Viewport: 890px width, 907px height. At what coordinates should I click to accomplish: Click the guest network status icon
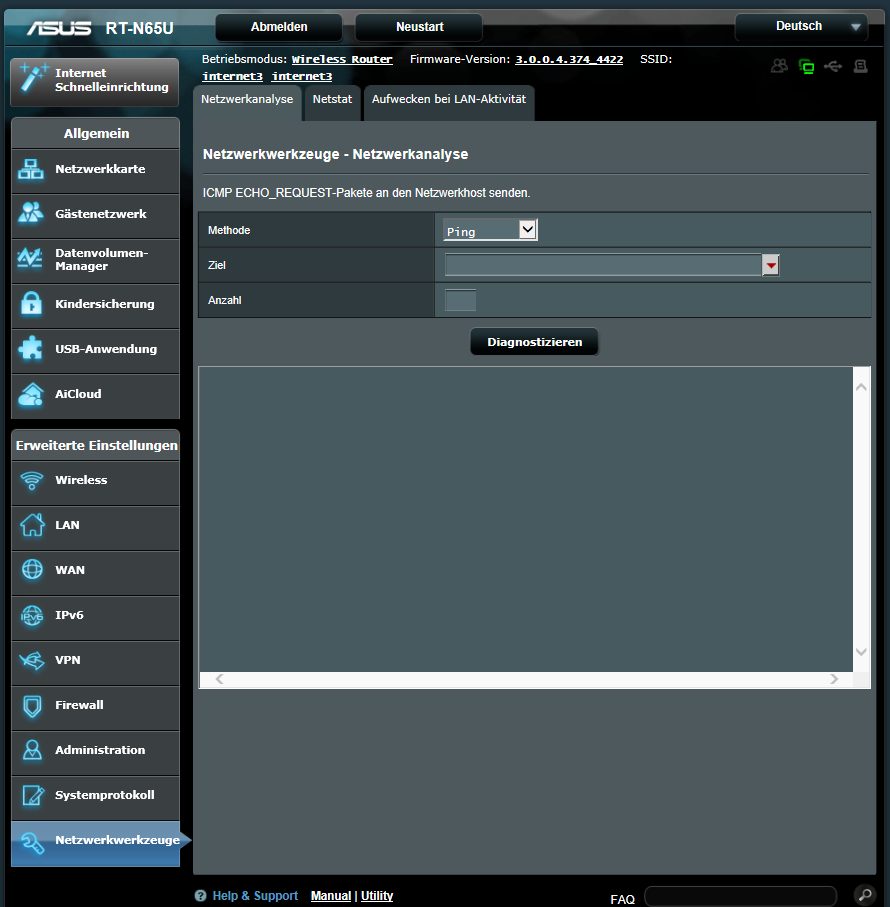779,67
